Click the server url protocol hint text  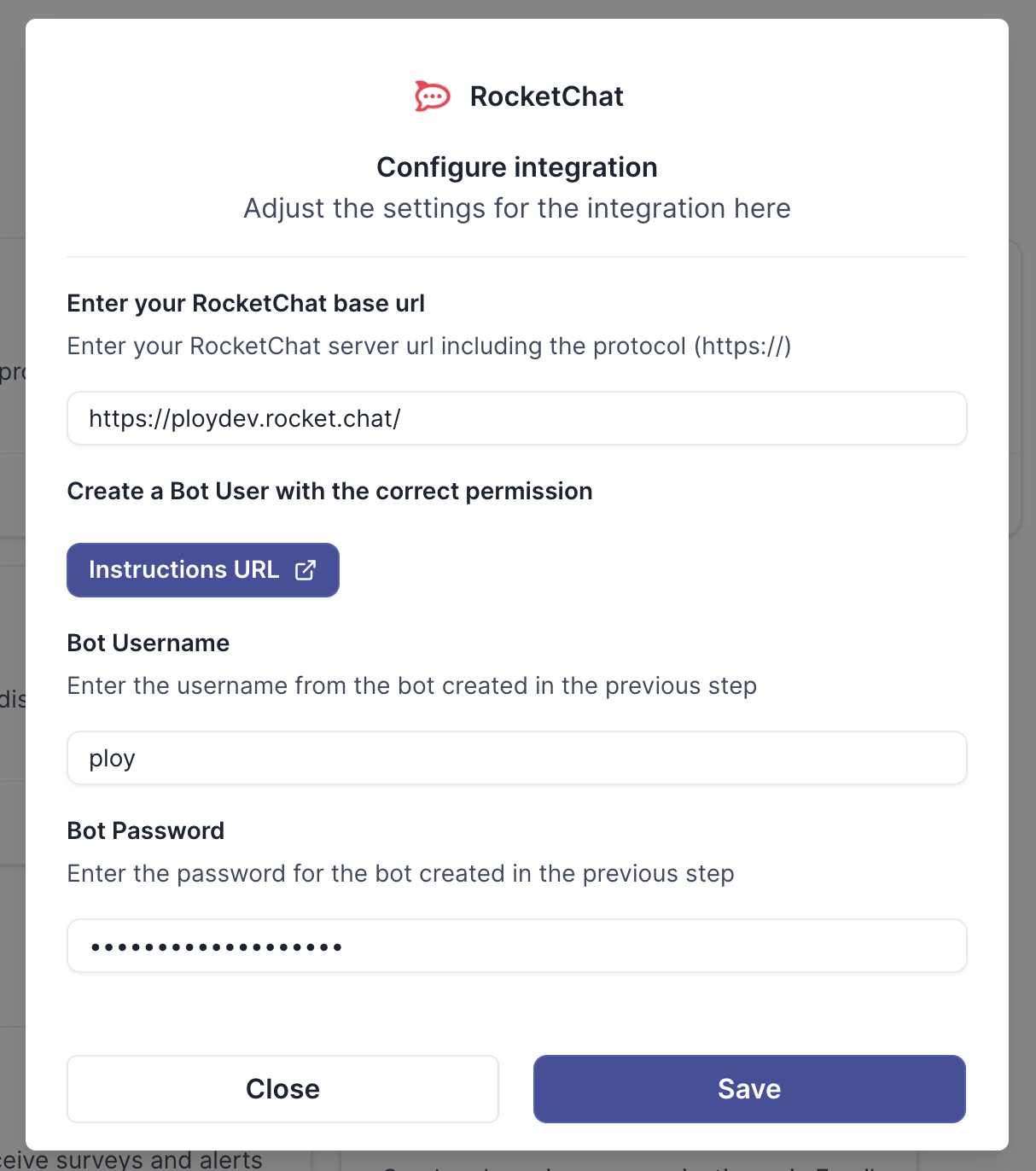(x=429, y=347)
